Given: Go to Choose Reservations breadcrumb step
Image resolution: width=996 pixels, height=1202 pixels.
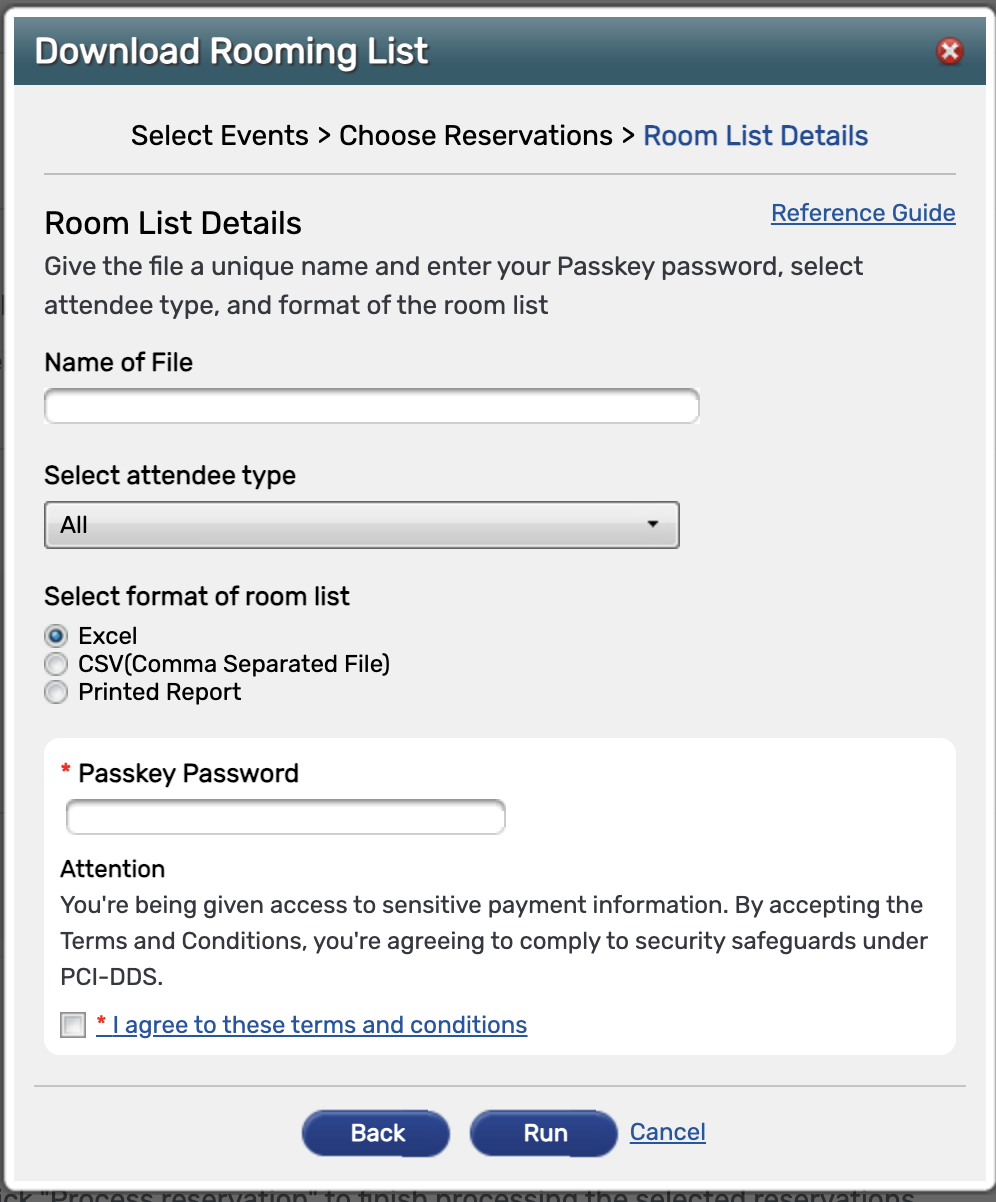Looking at the screenshot, I should tap(476, 136).
